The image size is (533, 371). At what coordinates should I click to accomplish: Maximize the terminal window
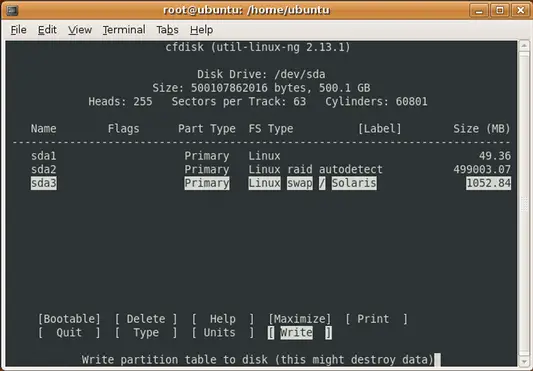[500, 10]
